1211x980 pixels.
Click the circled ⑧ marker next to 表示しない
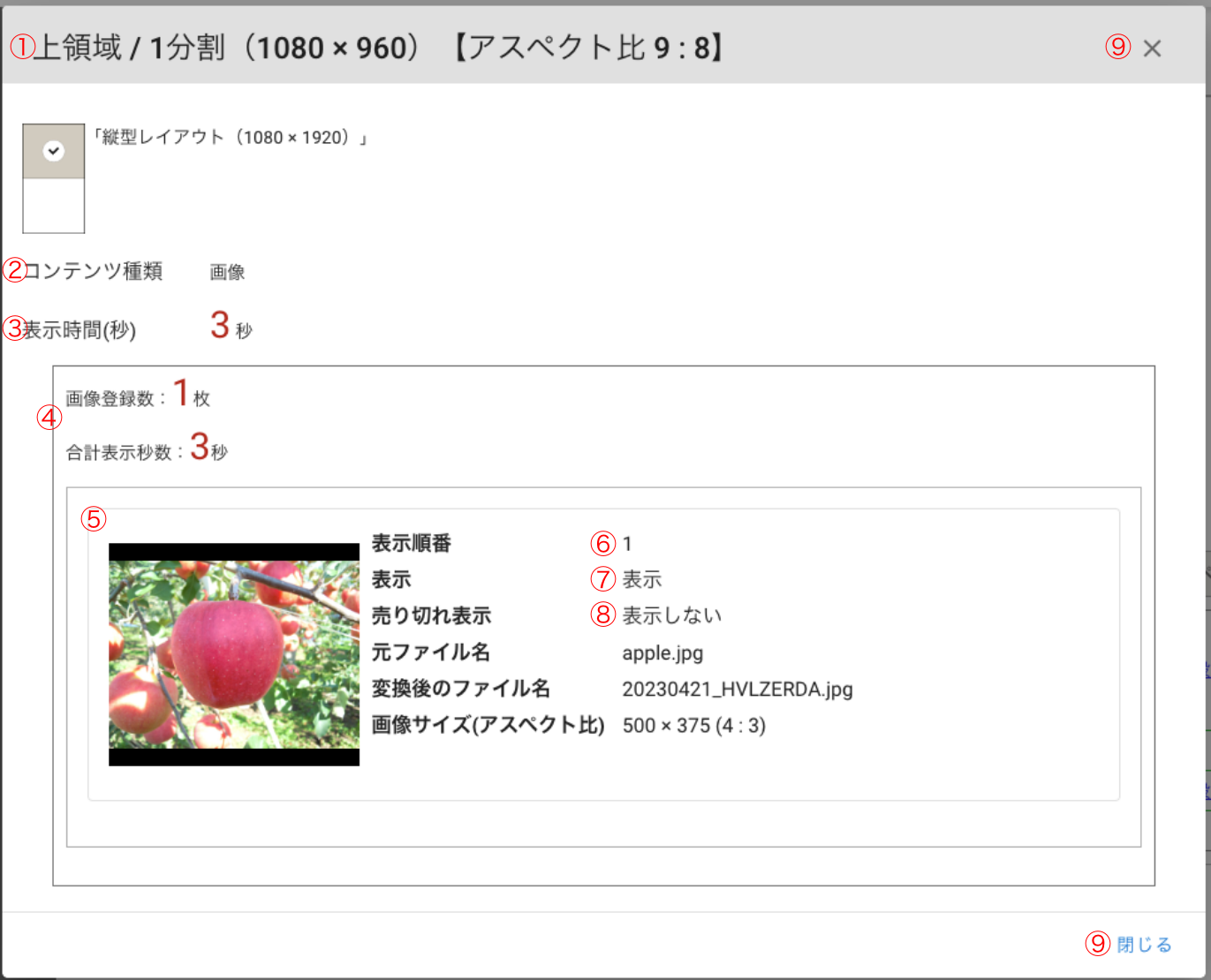coord(603,614)
